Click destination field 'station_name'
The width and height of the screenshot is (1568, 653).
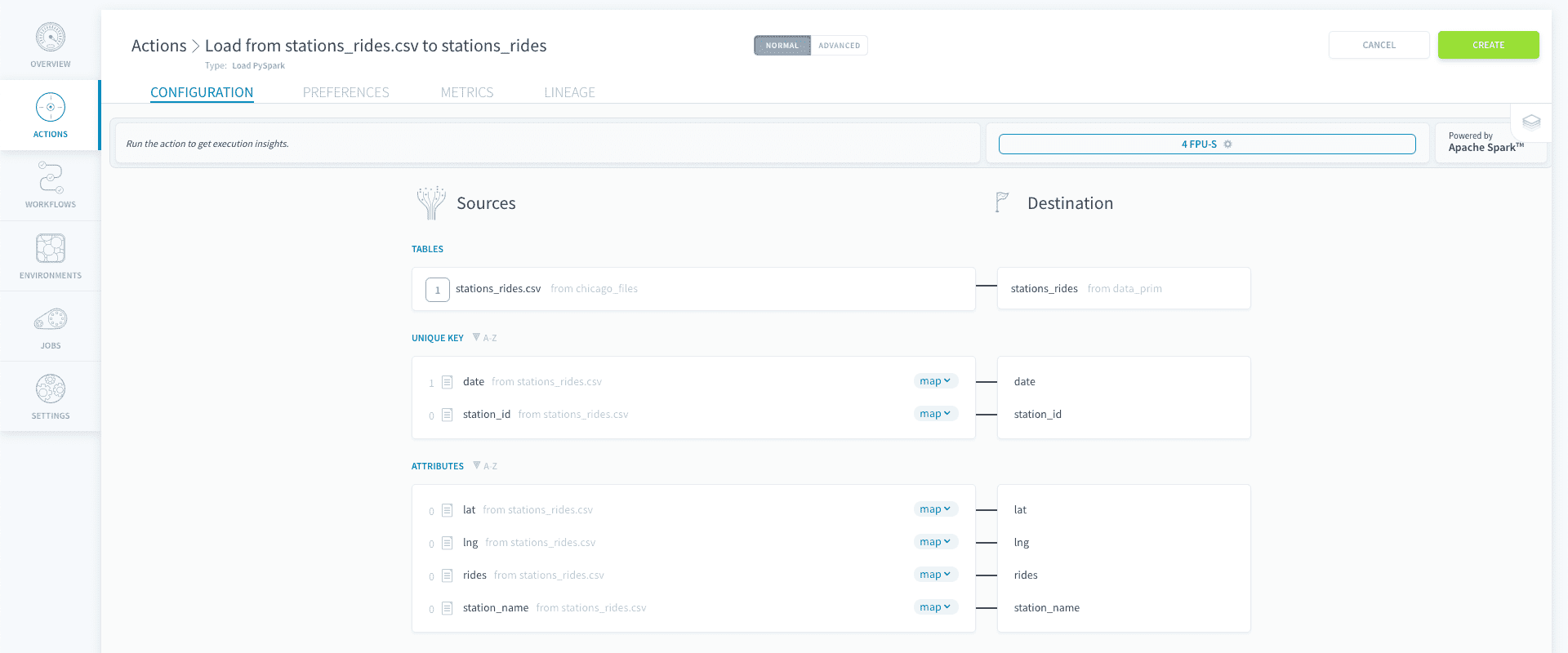(x=1047, y=607)
